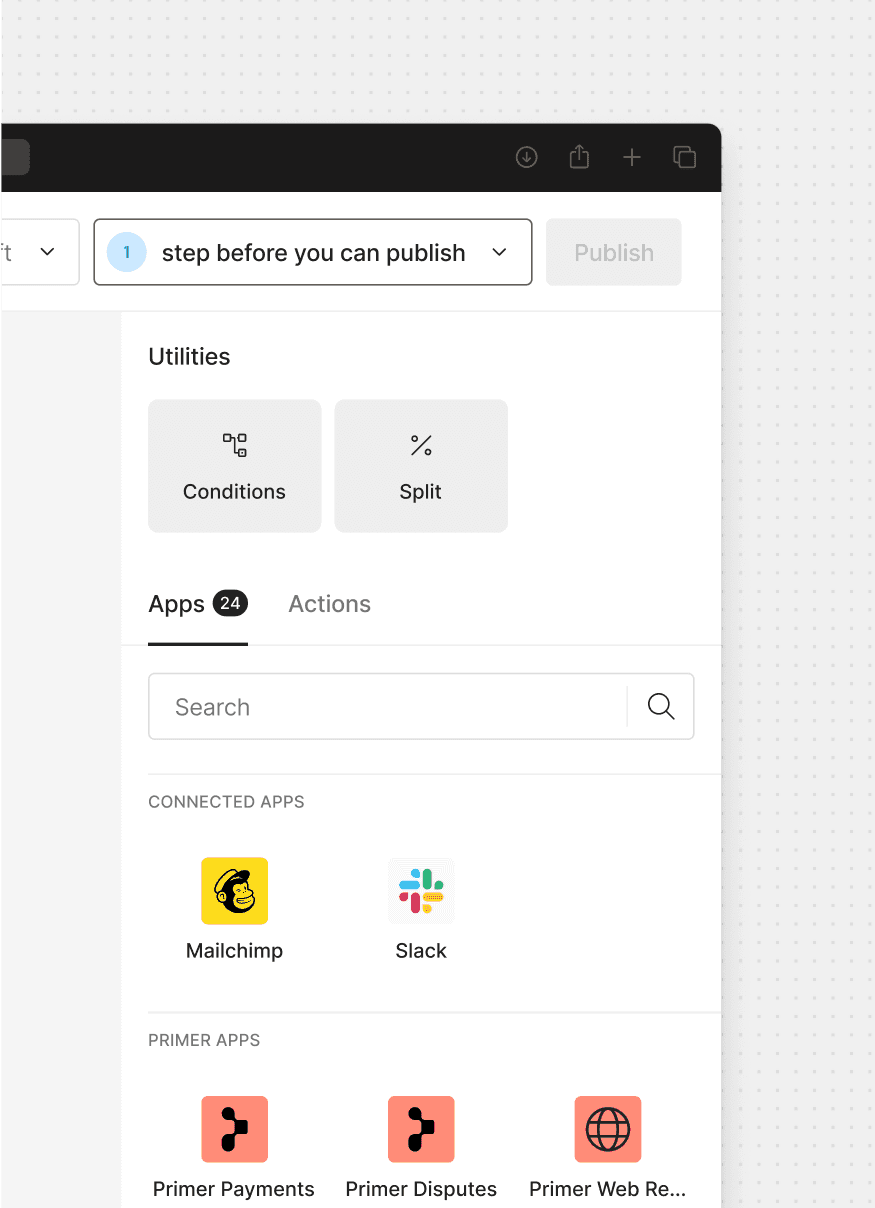Click the tab overview icon
Image resolution: width=875 pixels, height=1208 pixels.
[x=685, y=157]
